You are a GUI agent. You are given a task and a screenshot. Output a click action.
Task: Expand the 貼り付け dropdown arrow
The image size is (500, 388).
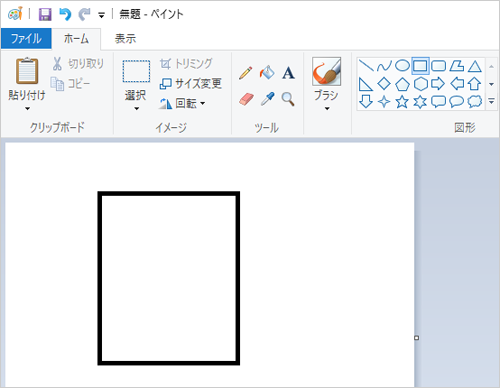(x=27, y=109)
